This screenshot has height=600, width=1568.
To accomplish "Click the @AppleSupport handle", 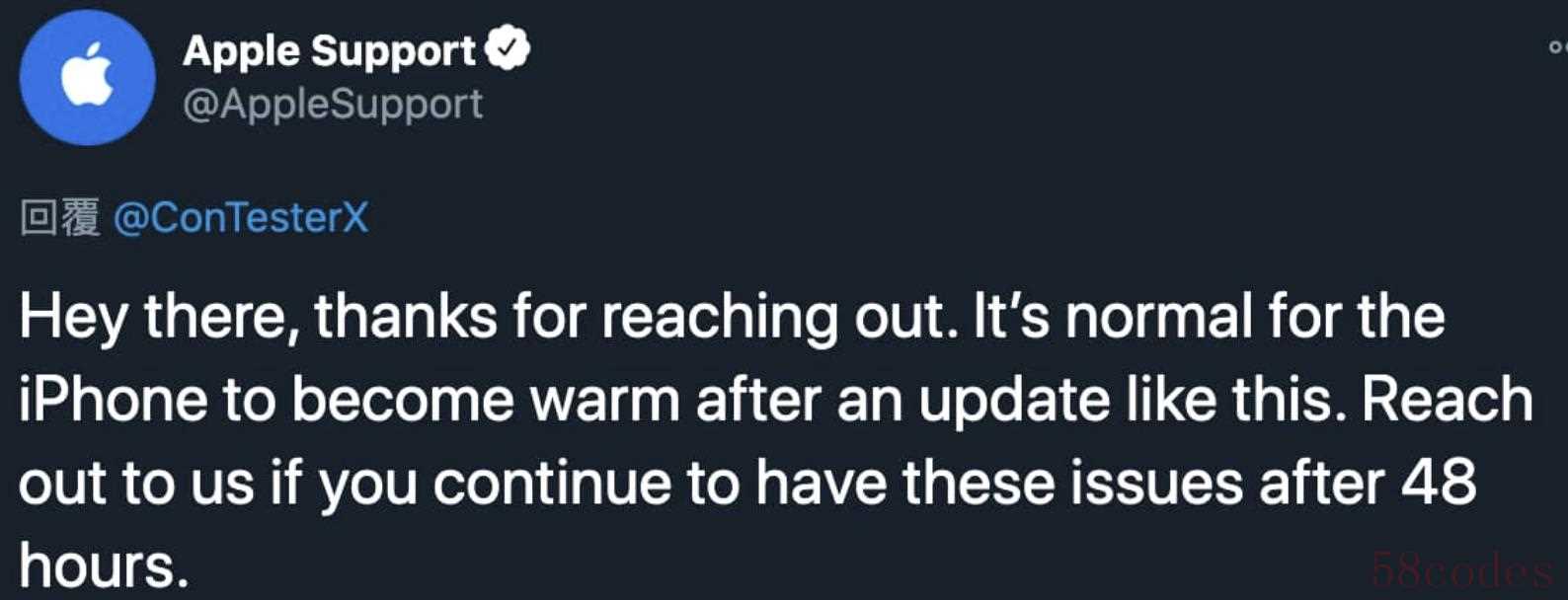I will point(333,104).
